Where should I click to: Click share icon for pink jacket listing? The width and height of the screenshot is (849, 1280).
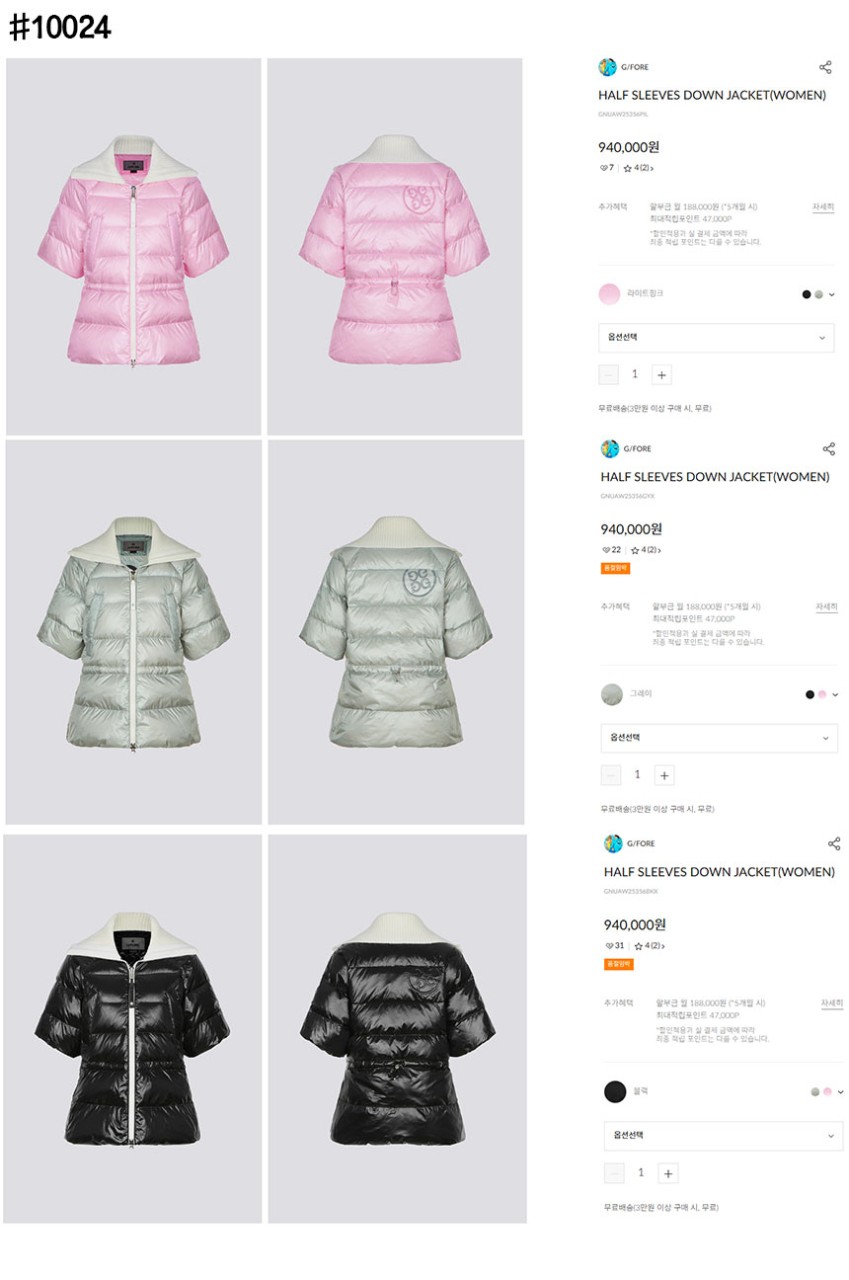[x=825, y=67]
